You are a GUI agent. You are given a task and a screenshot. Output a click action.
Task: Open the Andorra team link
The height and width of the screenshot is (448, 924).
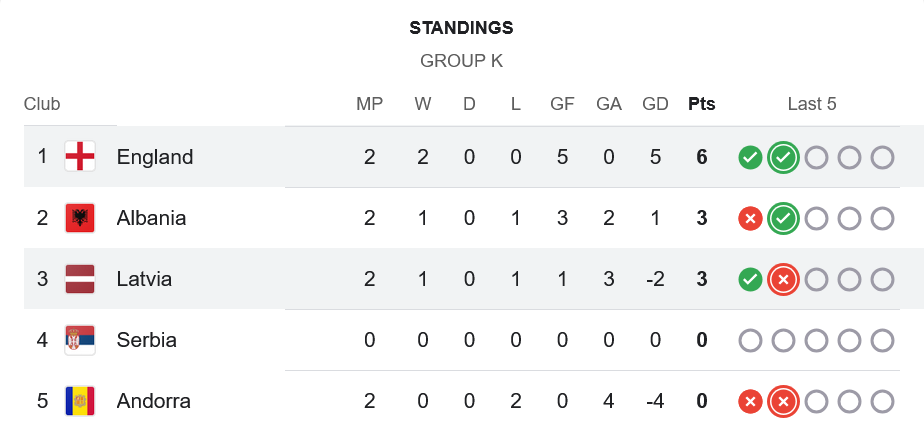tap(153, 401)
